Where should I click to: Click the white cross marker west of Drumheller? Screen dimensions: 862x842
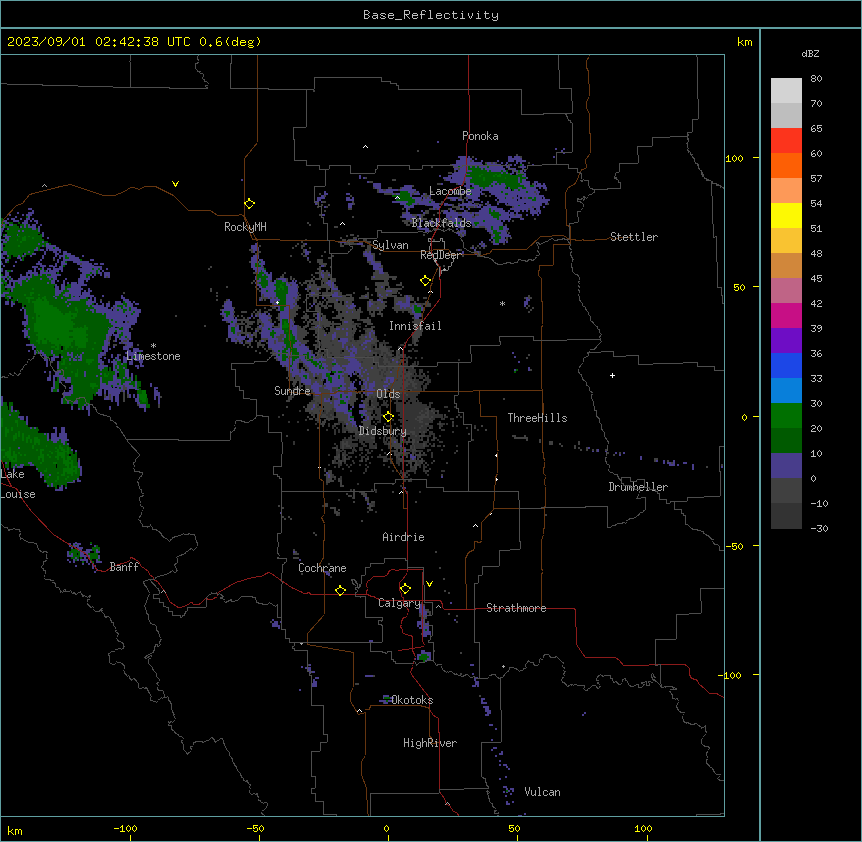click(612, 375)
